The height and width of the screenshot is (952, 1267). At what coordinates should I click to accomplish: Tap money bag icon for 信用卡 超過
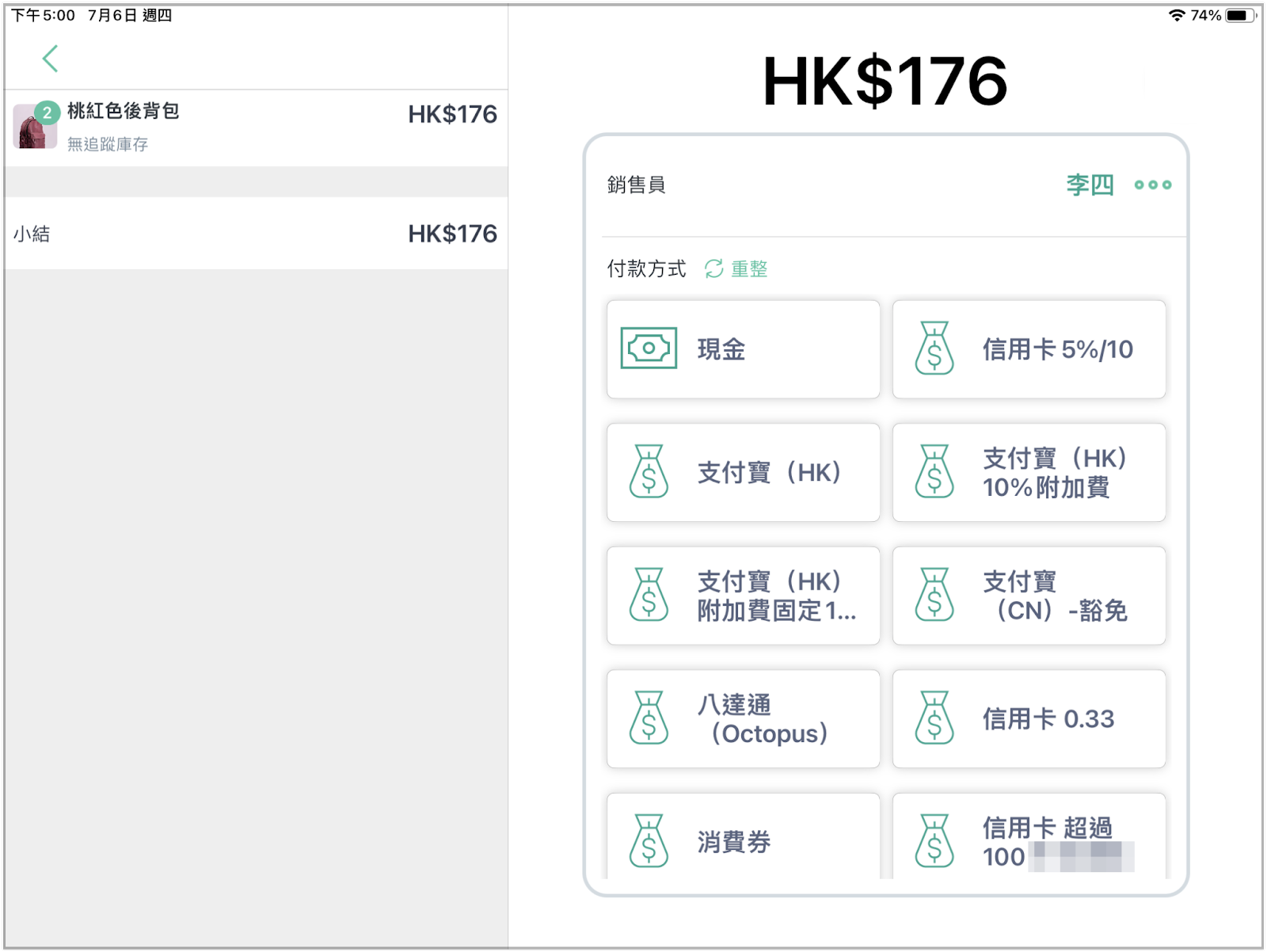(934, 841)
